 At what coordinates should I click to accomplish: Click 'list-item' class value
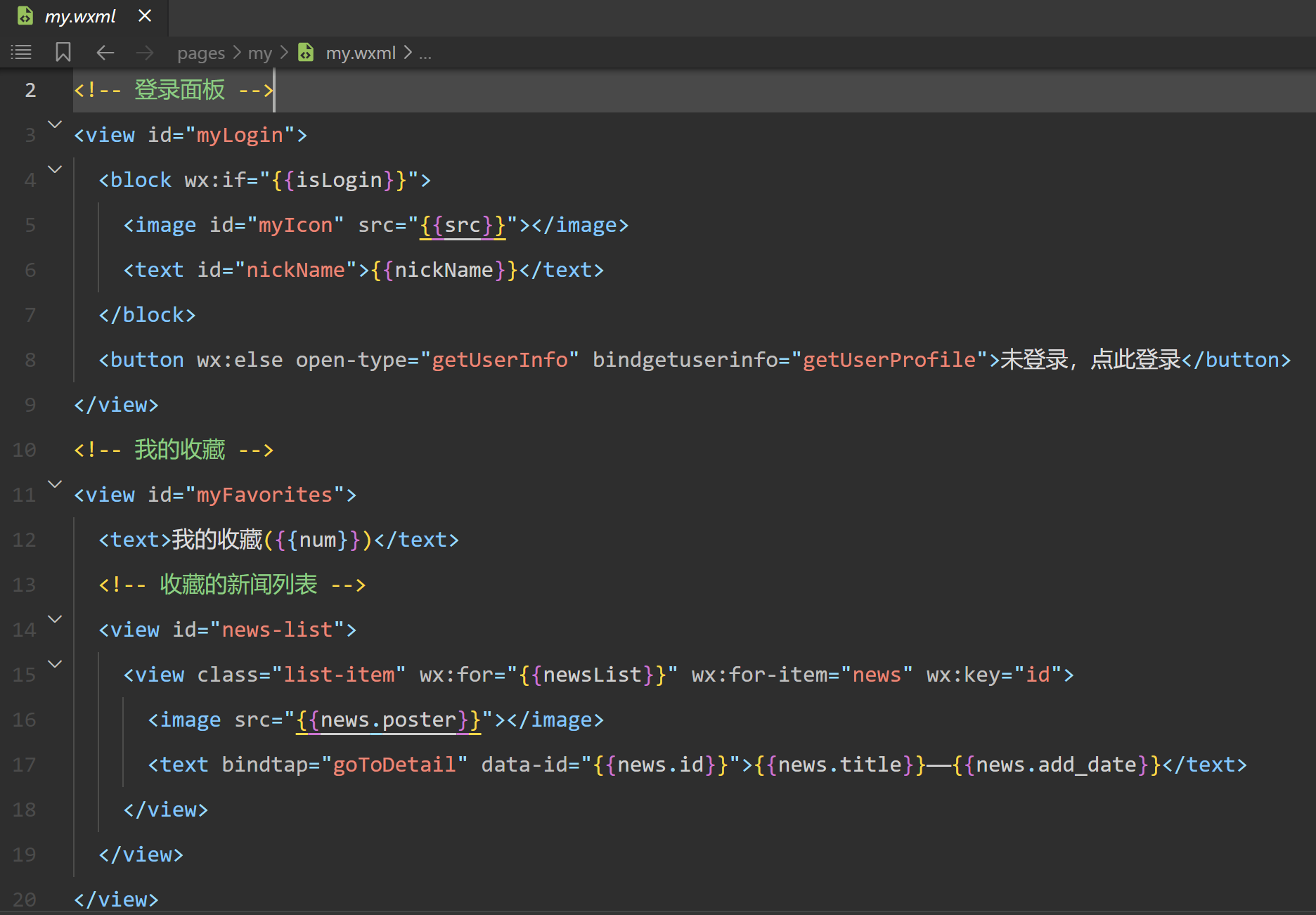click(339, 675)
